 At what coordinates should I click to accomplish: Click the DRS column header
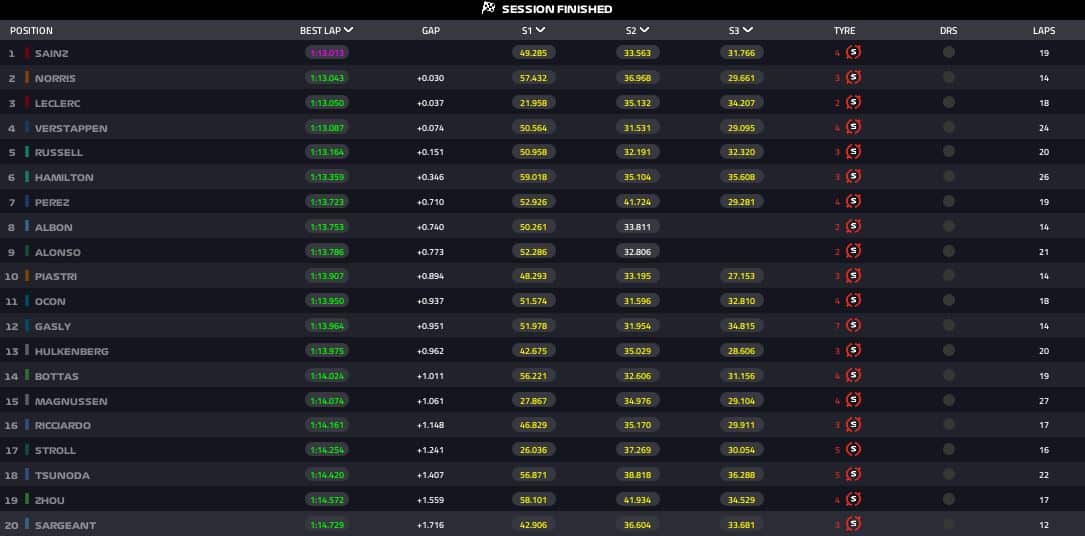click(x=949, y=30)
